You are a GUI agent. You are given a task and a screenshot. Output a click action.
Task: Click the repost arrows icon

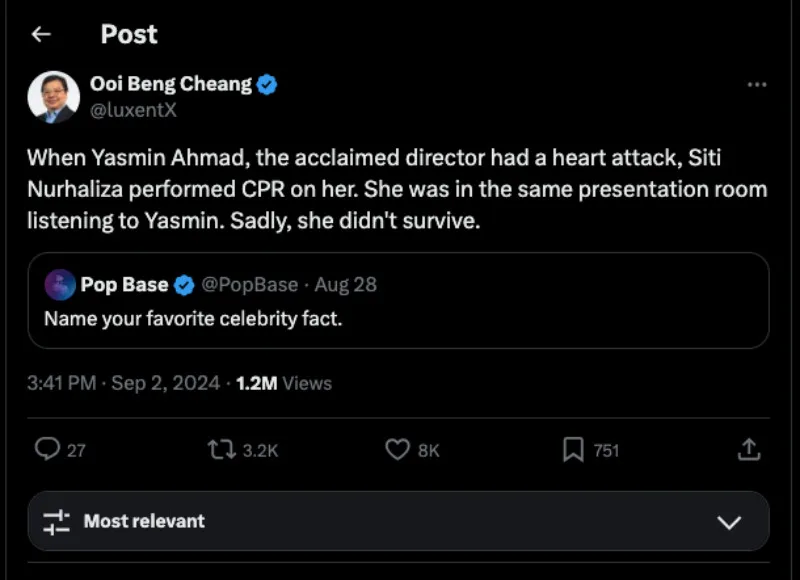(x=221, y=450)
